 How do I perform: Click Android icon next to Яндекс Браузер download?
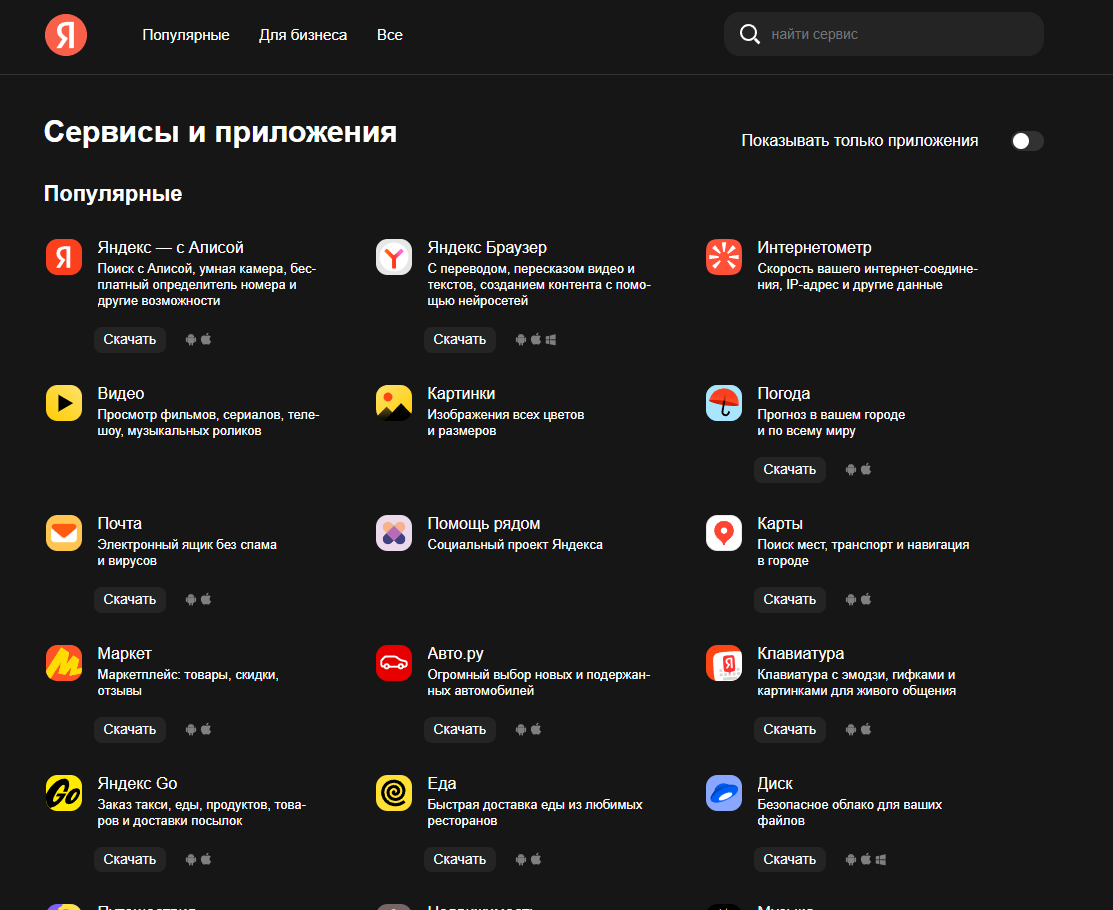[x=521, y=339]
